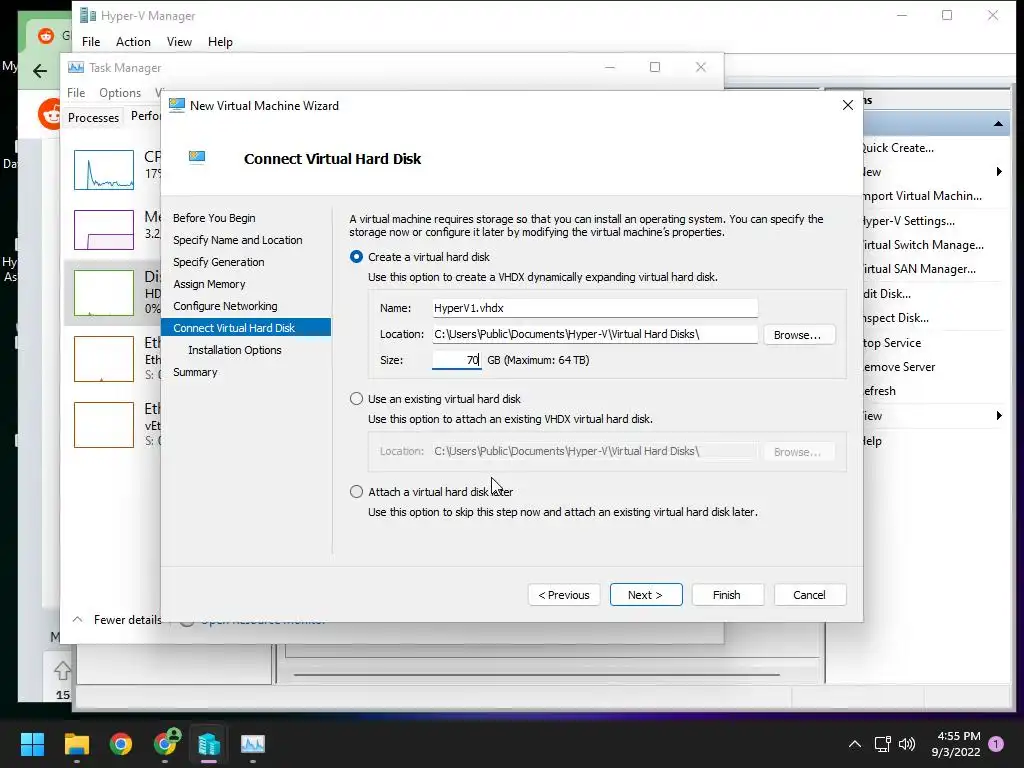
Task: Open Specify Generation step
Action: pos(219,262)
